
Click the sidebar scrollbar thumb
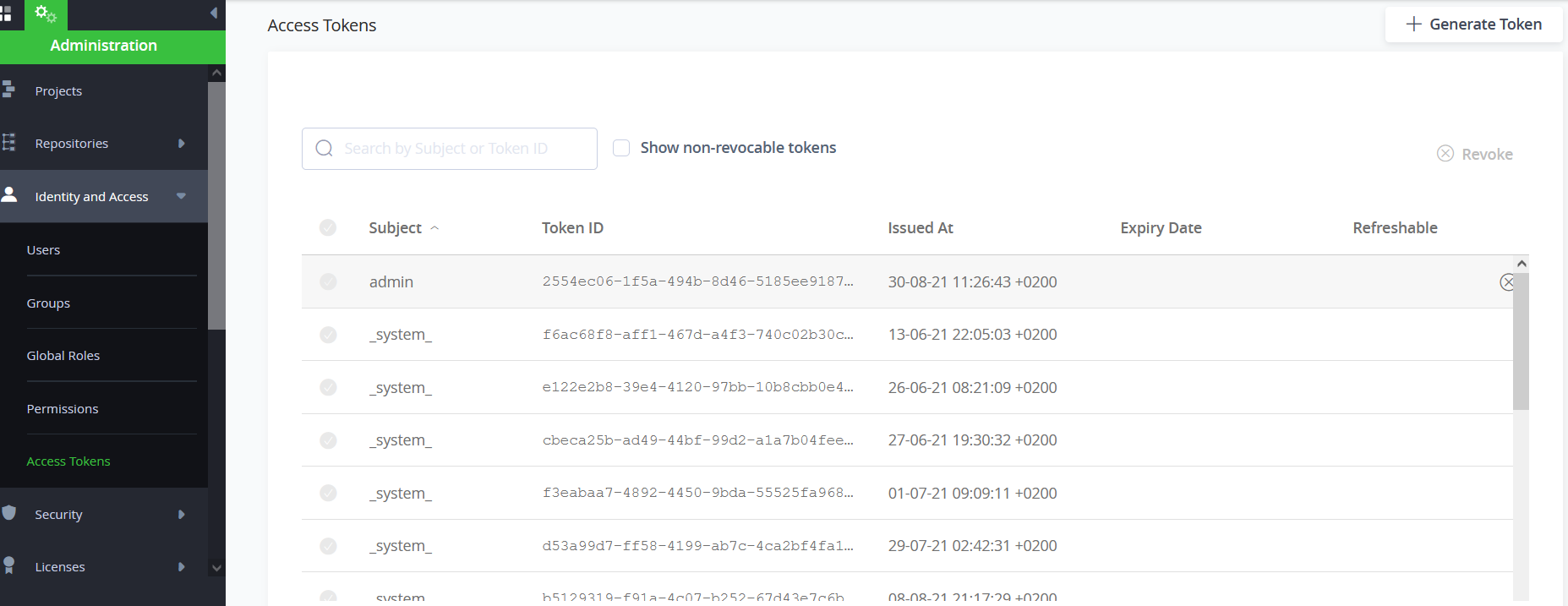pos(216,205)
